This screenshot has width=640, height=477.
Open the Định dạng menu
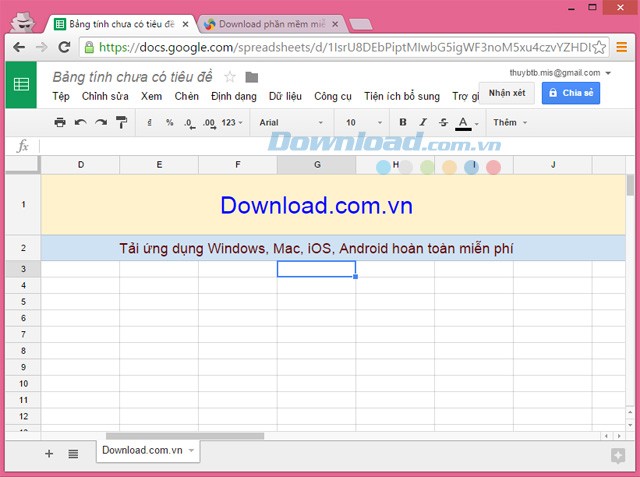tap(233, 96)
